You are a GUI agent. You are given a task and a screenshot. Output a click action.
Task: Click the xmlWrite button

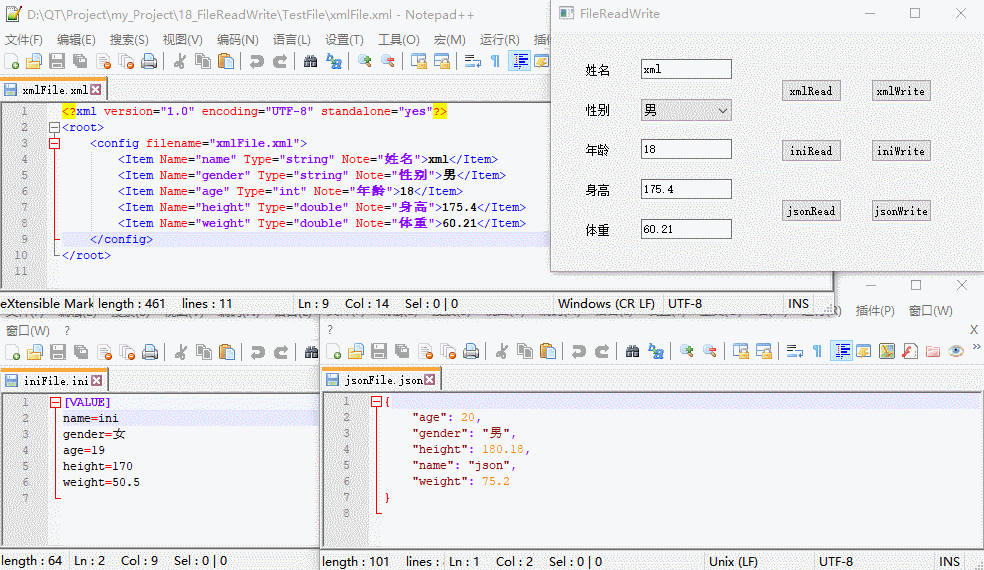pyautogui.click(x=901, y=91)
